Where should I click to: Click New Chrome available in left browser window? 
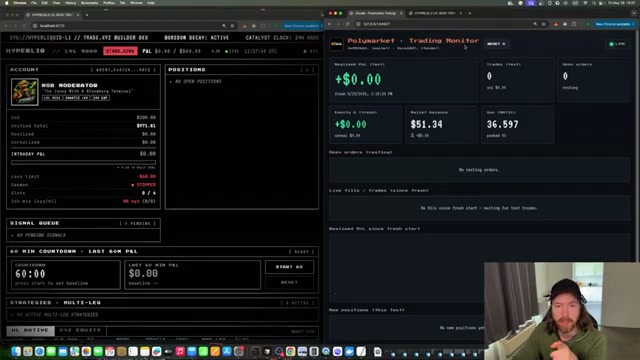pyautogui.click(x=302, y=26)
